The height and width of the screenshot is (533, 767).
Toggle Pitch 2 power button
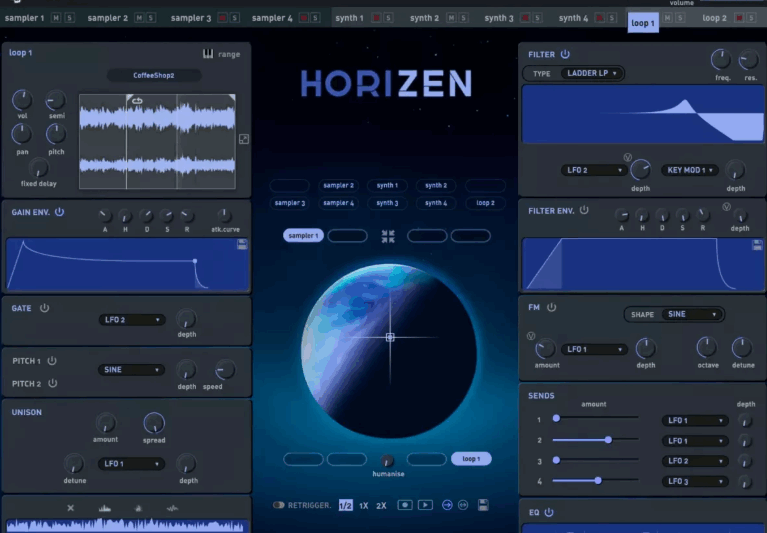click(52, 383)
